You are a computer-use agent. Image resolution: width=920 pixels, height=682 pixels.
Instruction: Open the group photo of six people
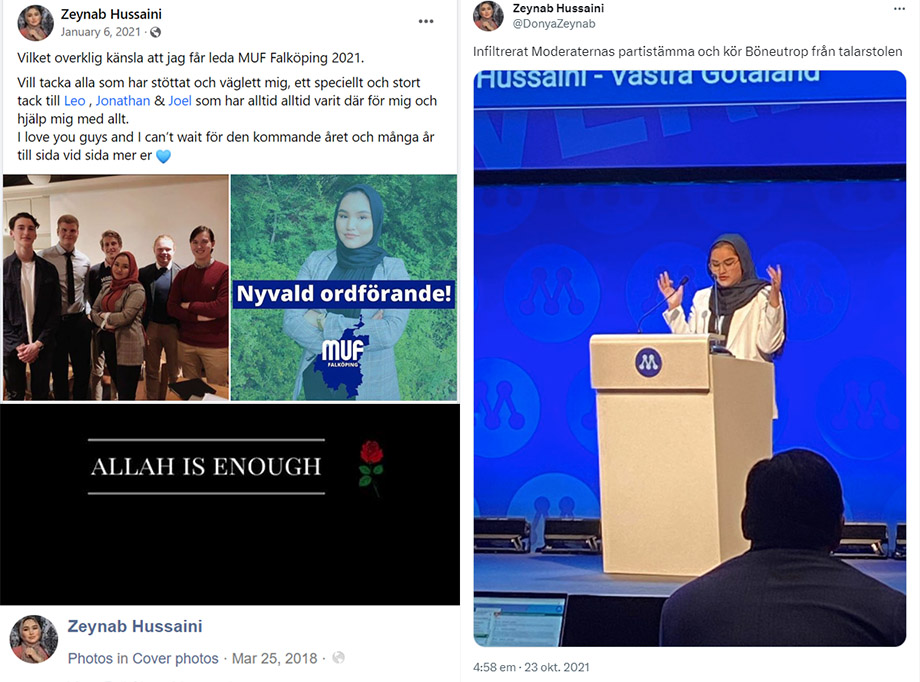[116, 288]
